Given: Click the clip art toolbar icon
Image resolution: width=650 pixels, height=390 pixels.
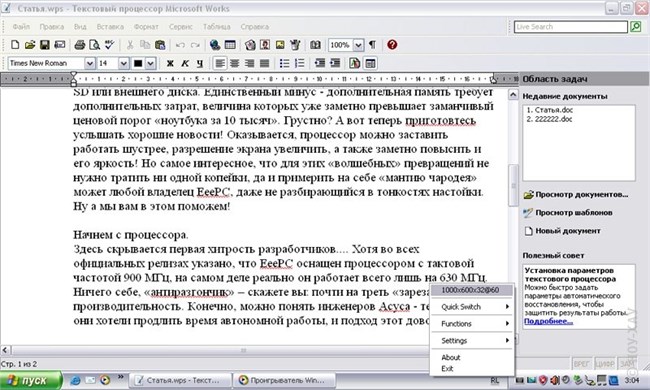Looking at the screenshot, I should pos(250,45).
